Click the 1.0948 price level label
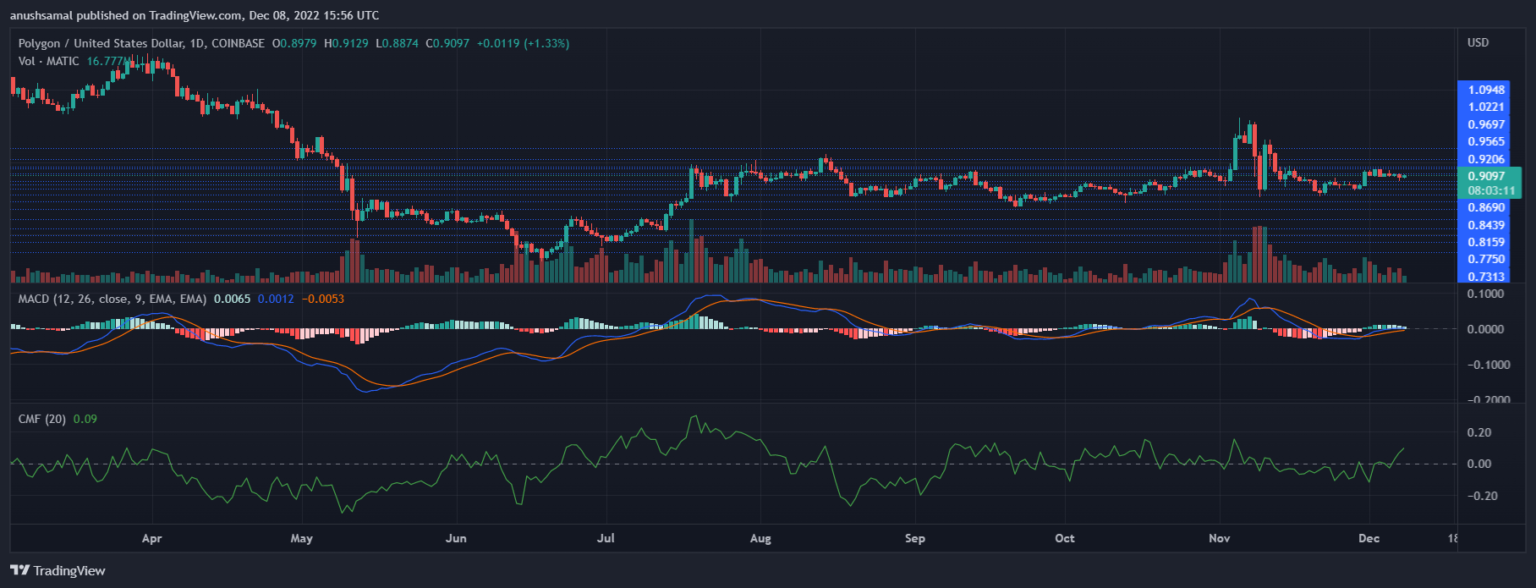Screen dimensions: 1536x588 coord(1487,89)
